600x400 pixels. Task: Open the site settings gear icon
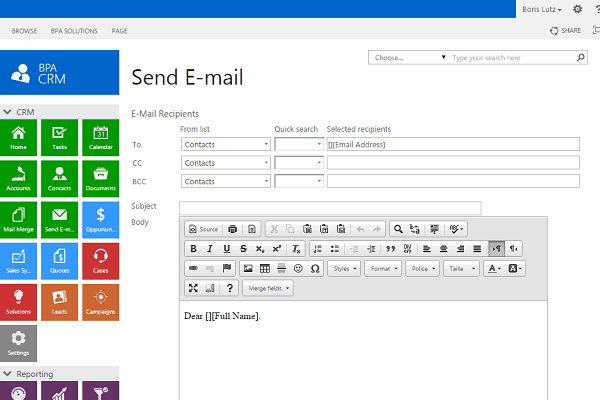[x=577, y=9]
